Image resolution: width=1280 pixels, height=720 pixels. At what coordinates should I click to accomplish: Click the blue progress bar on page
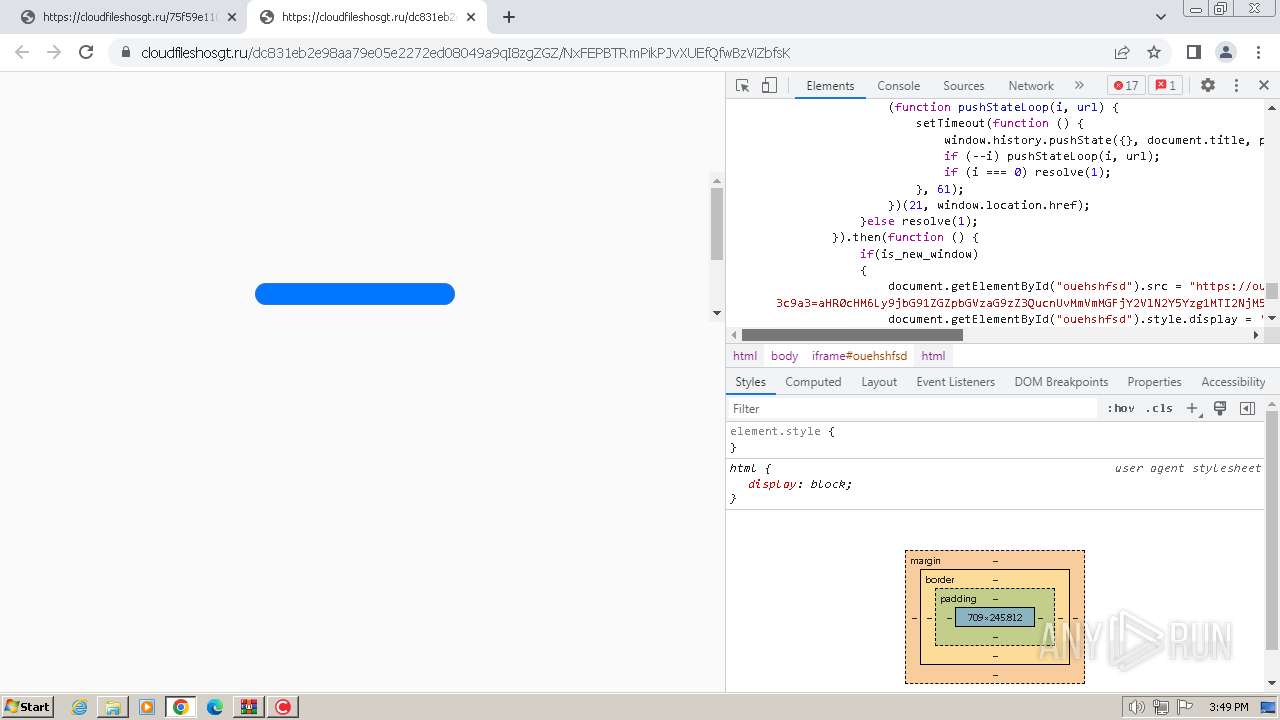pos(355,294)
